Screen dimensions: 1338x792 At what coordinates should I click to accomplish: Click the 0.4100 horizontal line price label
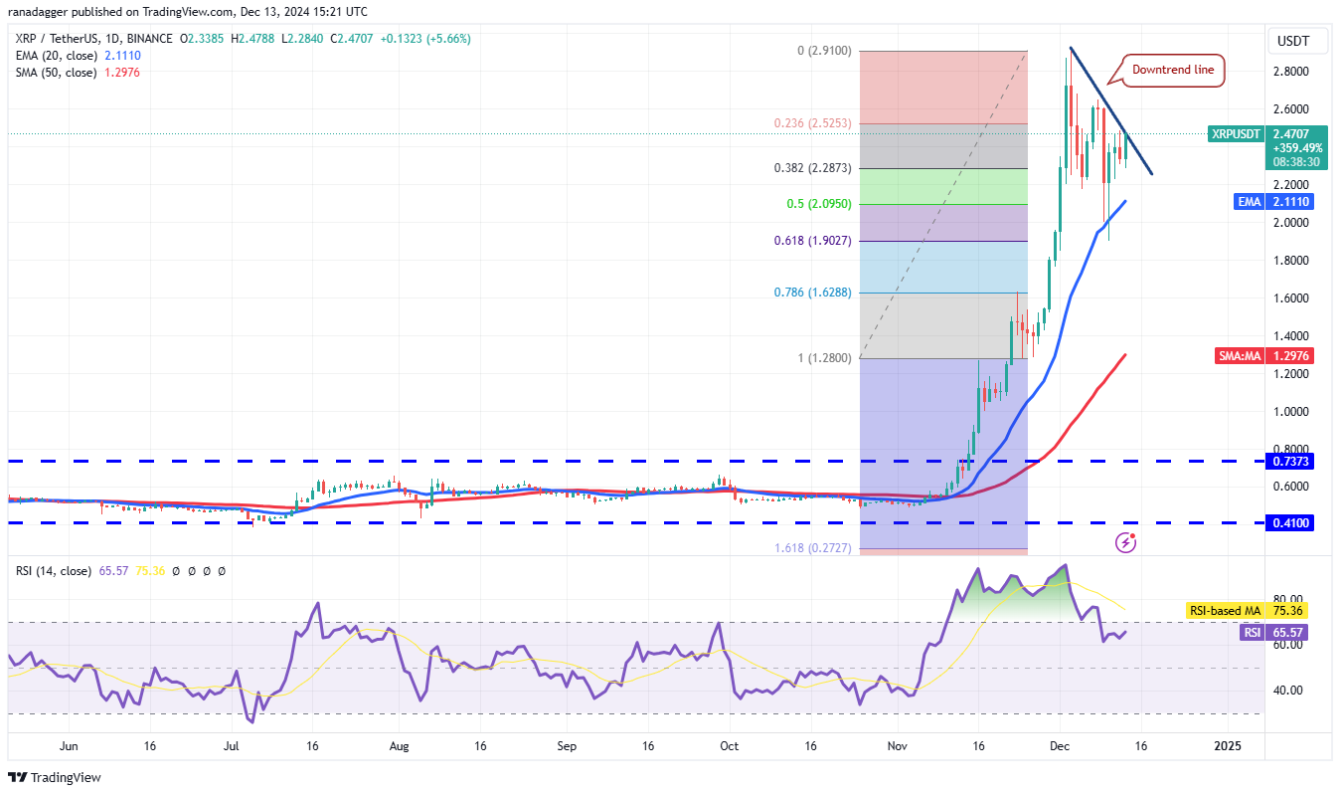tap(1288, 522)
